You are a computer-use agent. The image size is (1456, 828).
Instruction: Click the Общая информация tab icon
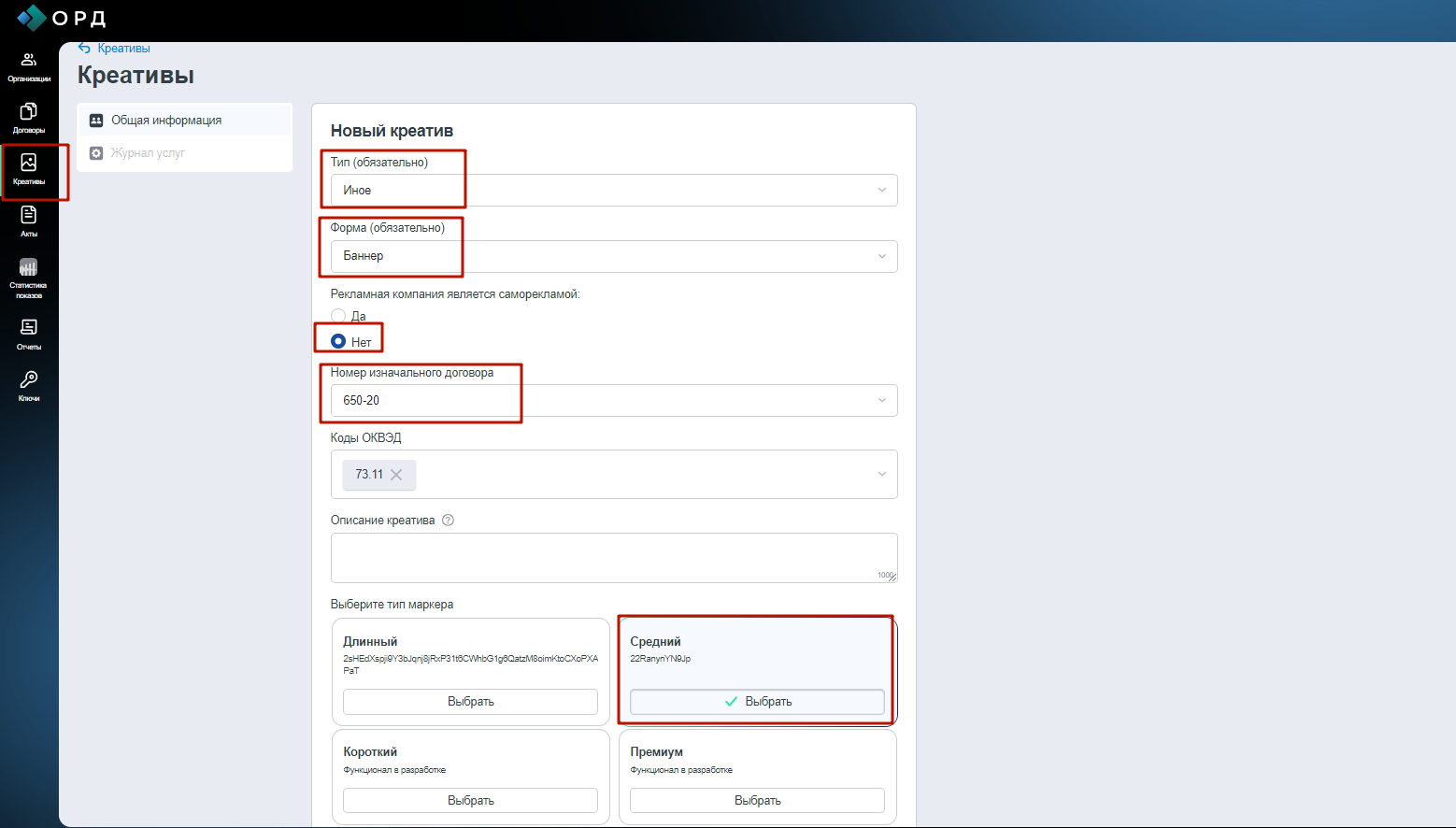(x=96, y=121)
